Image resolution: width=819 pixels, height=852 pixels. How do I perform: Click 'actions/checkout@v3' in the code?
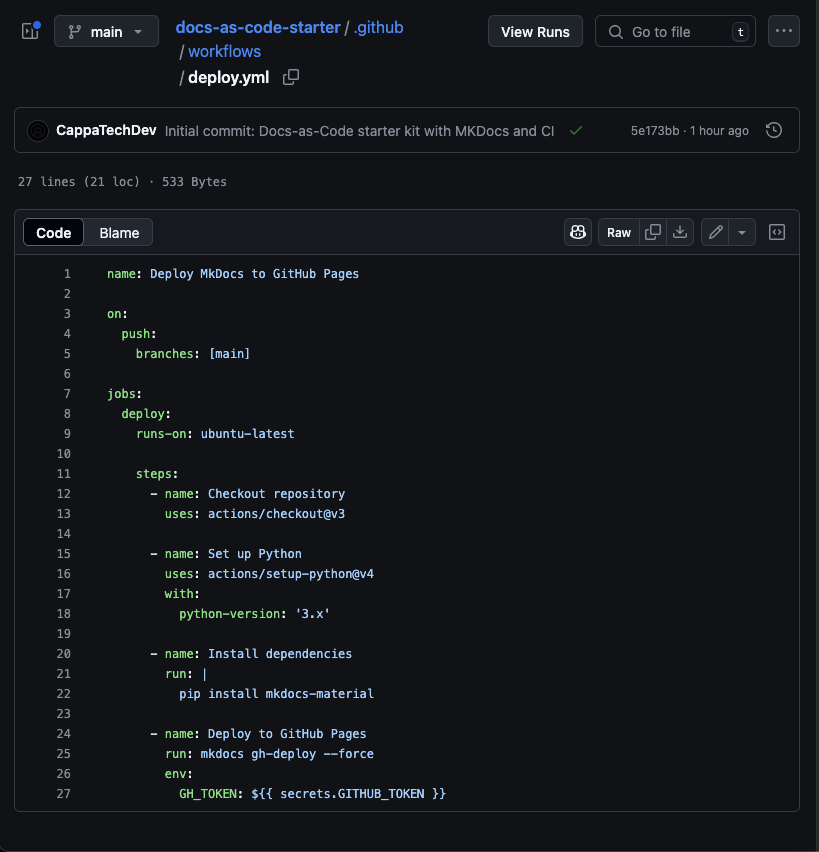tap(276, 513)
